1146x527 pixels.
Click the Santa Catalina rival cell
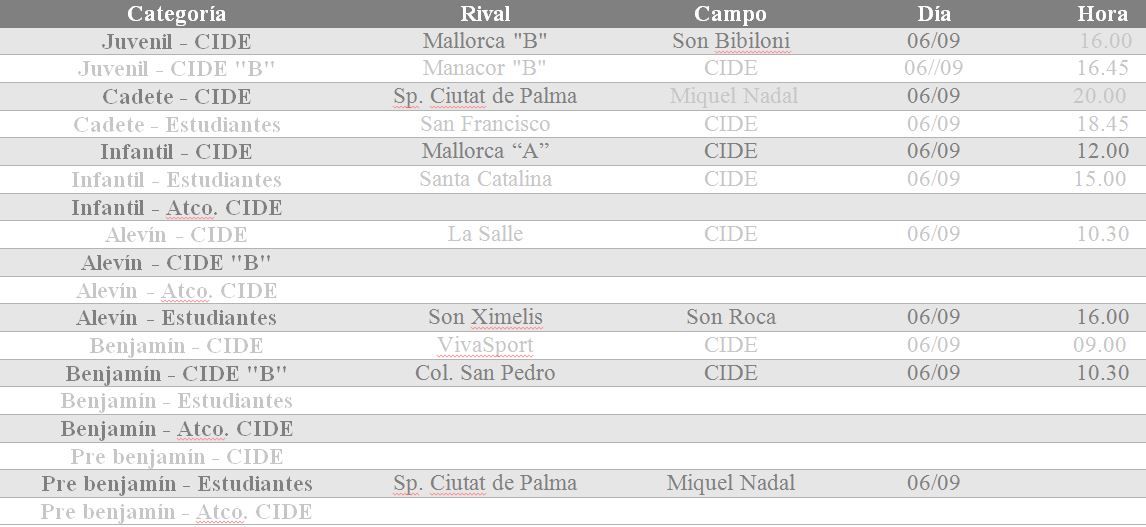coord(485,179)
